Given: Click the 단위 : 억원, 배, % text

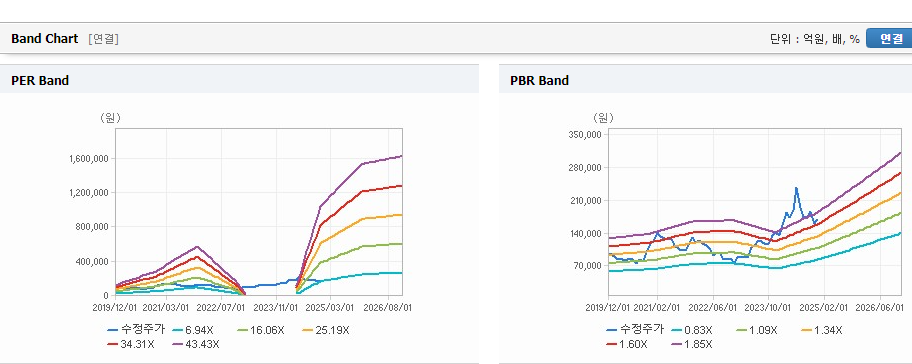Looking at the screenshot, I should (x=814, y=39).
